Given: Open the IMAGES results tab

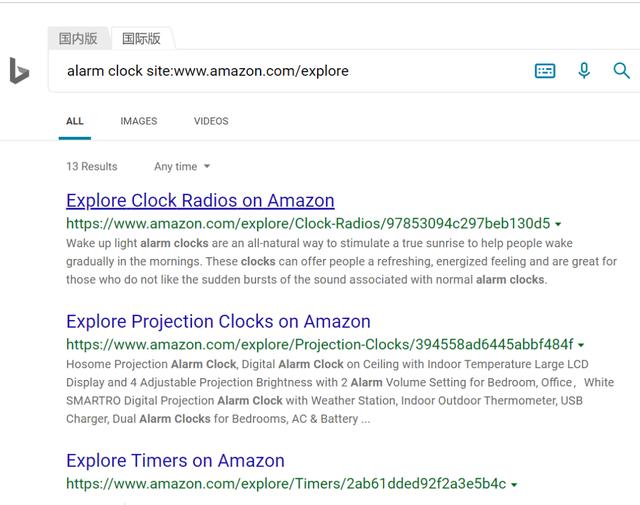Looking at the screenshot, I should coord(139,121).
